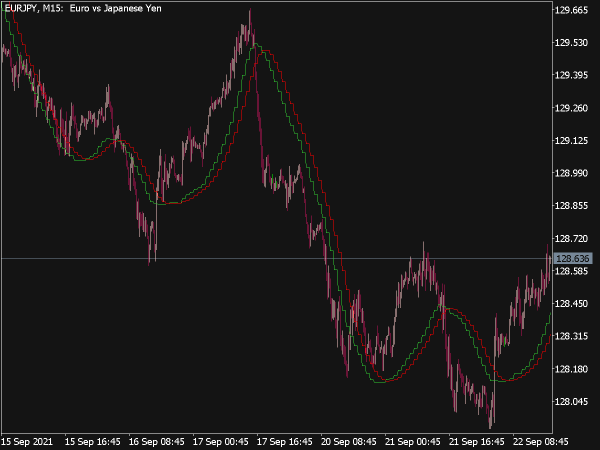Click the 129.530 price axis label
Viewport: 600px width, 450px height.
571,42
